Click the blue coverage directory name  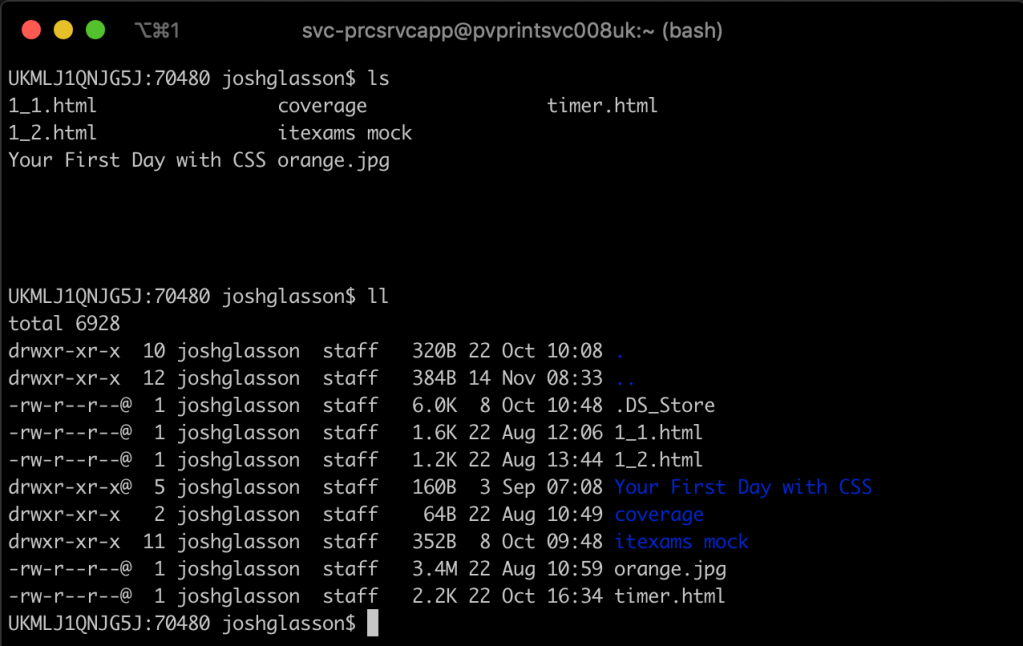tap(659, 515)
